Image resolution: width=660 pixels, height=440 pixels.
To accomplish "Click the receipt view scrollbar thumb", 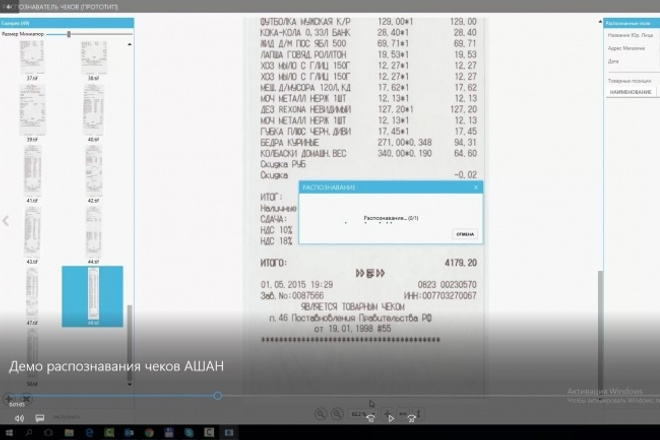I will tap(600, 333).
